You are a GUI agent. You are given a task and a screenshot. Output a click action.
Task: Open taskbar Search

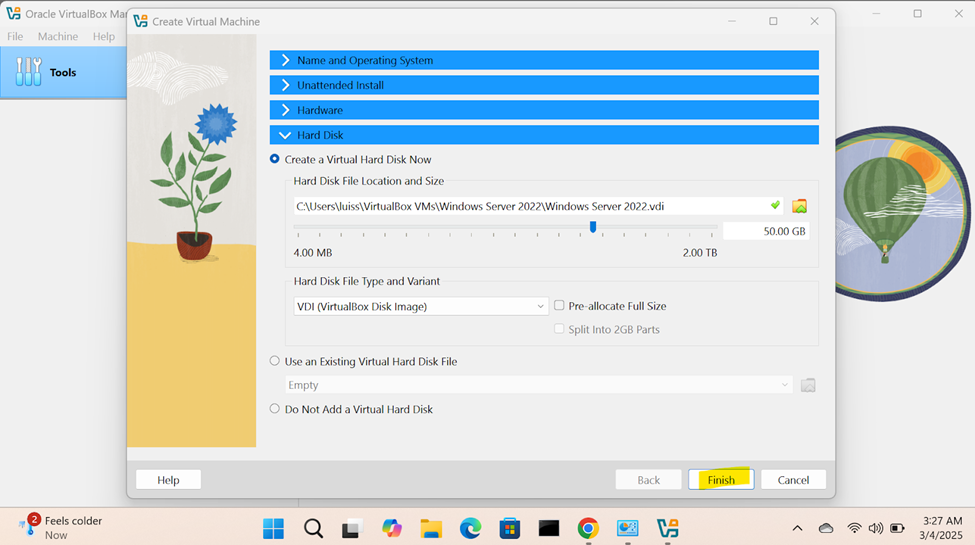[313, 528]
